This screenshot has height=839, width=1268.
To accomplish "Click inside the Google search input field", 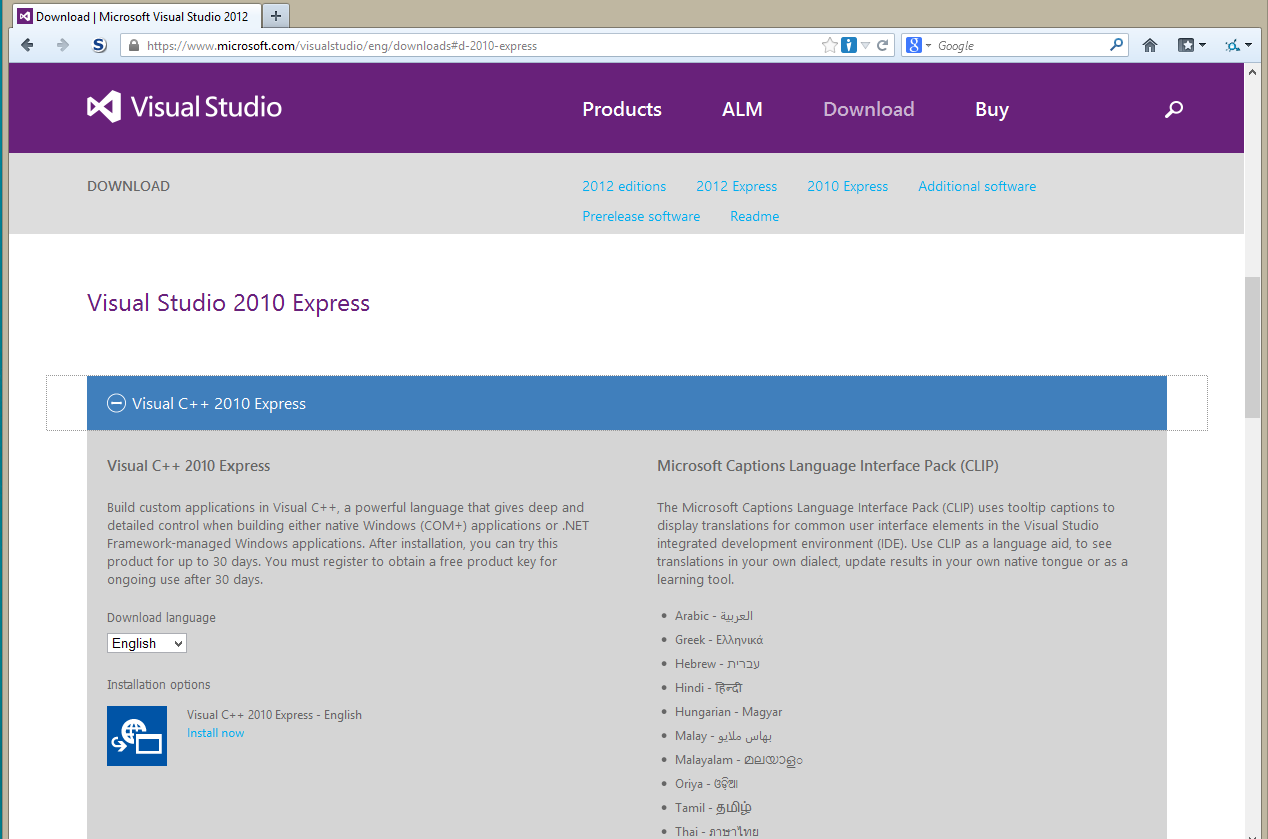I will (1020, 45).
